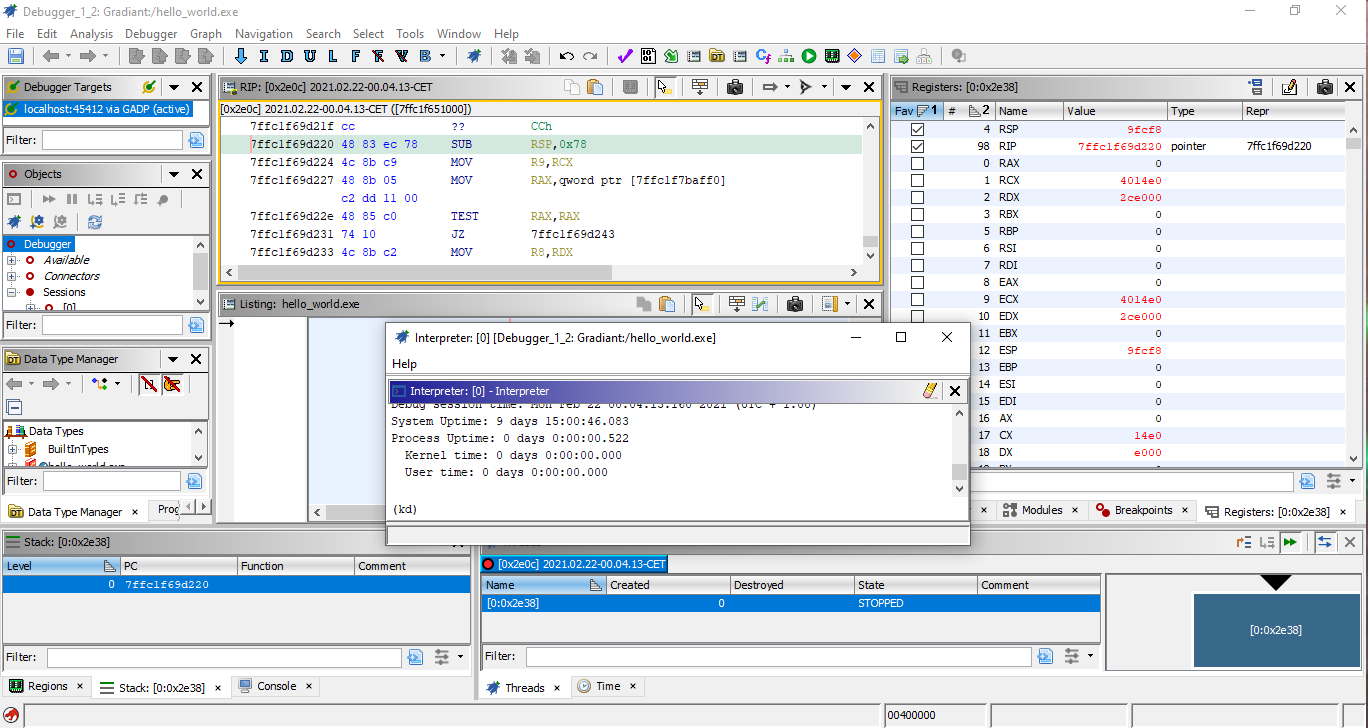Click the camera snapshot icon in RIP panel
Screen dimensions: 1368x728
point(735,87)
